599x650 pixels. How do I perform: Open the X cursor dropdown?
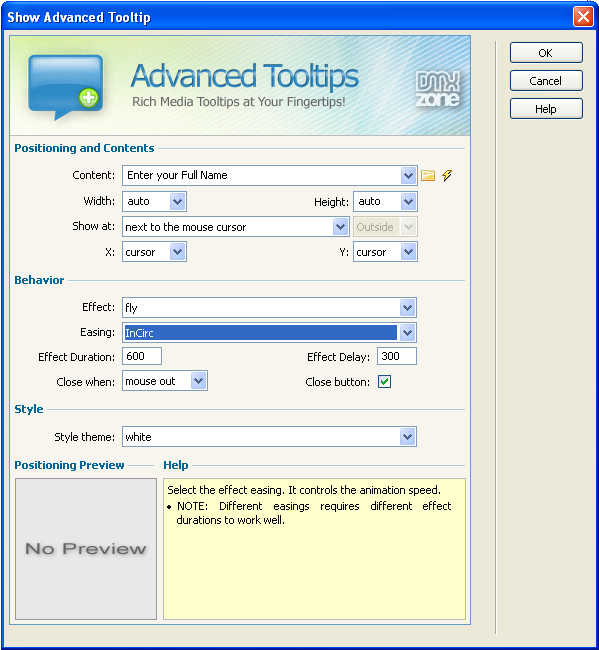177,252
